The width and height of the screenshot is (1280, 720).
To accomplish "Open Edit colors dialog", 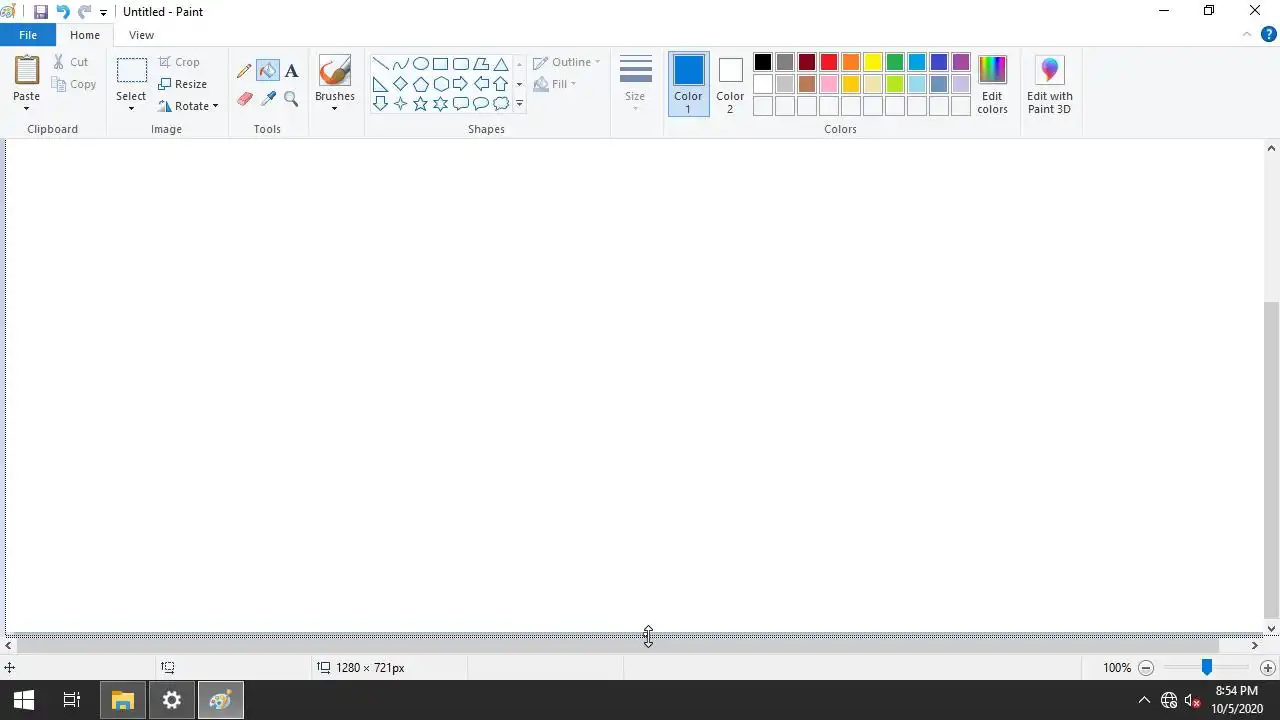I will tap(992, 85).
